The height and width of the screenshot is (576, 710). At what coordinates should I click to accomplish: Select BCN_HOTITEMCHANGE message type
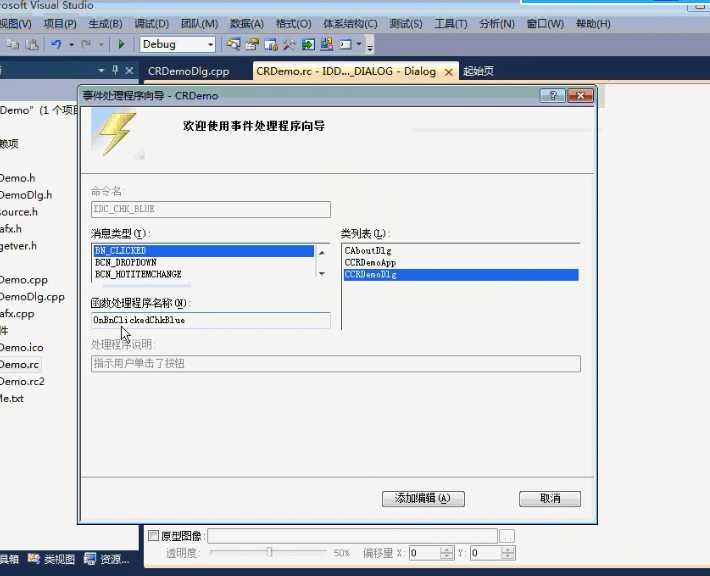203,274
